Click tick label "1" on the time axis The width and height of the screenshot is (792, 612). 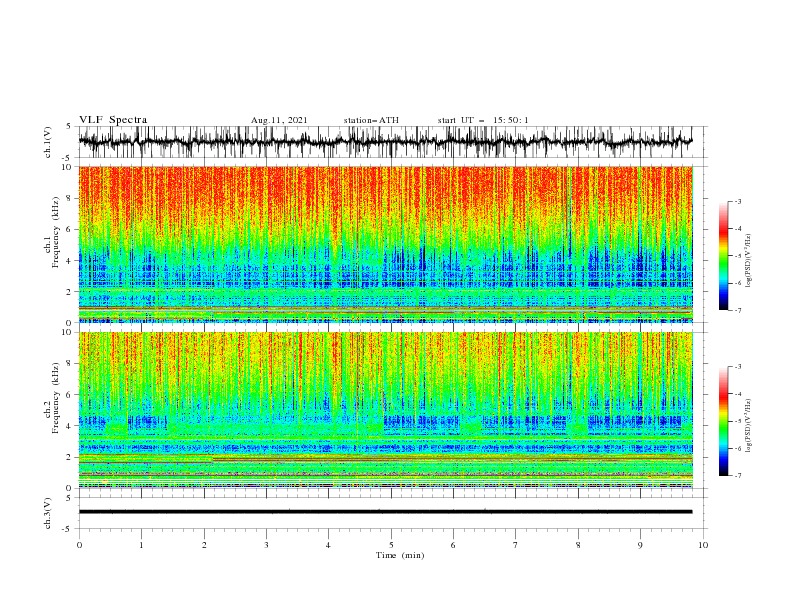coord(141,545)
